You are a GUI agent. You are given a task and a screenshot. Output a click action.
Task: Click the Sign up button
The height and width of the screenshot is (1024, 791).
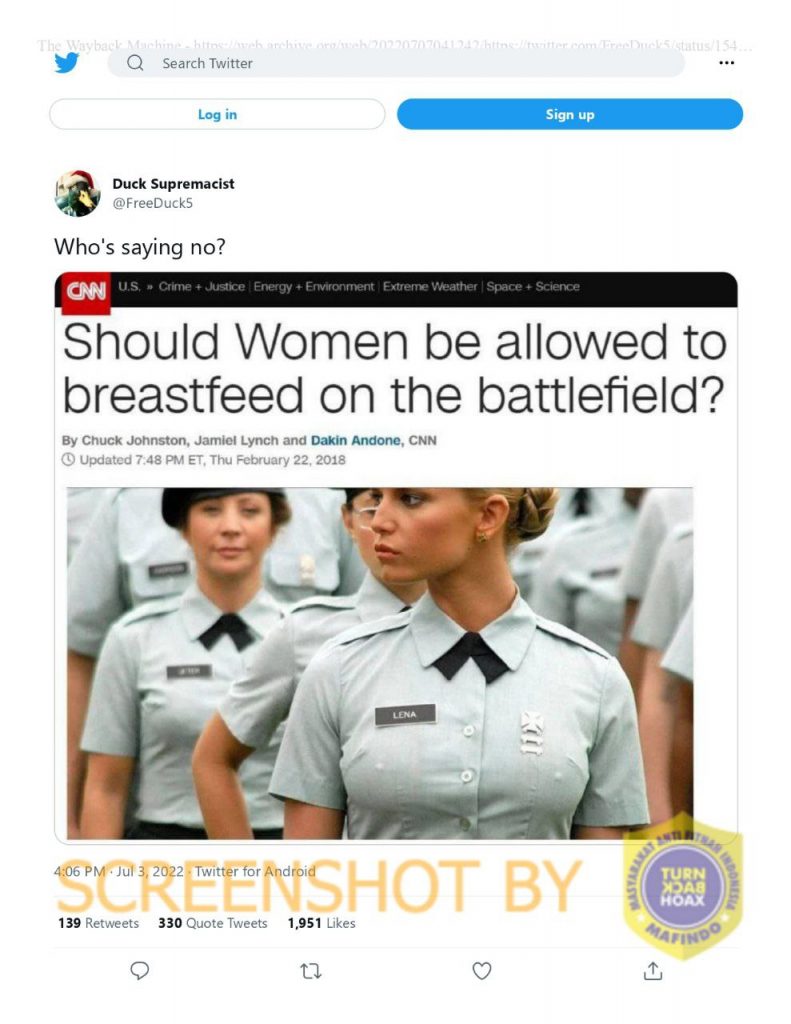coord(570,114)
